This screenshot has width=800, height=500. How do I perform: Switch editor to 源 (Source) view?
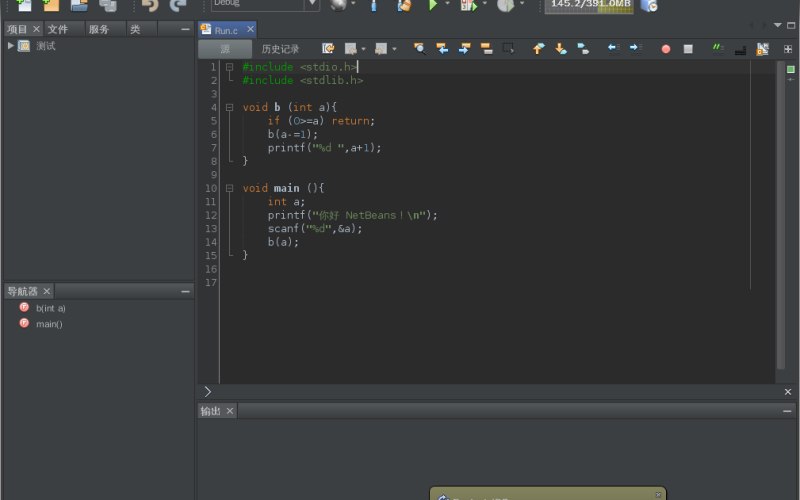point(225,49)
